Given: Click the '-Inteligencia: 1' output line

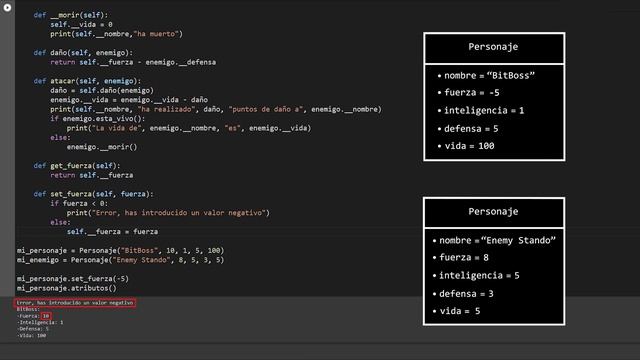Looking at the screenshot, I should 40,322.
